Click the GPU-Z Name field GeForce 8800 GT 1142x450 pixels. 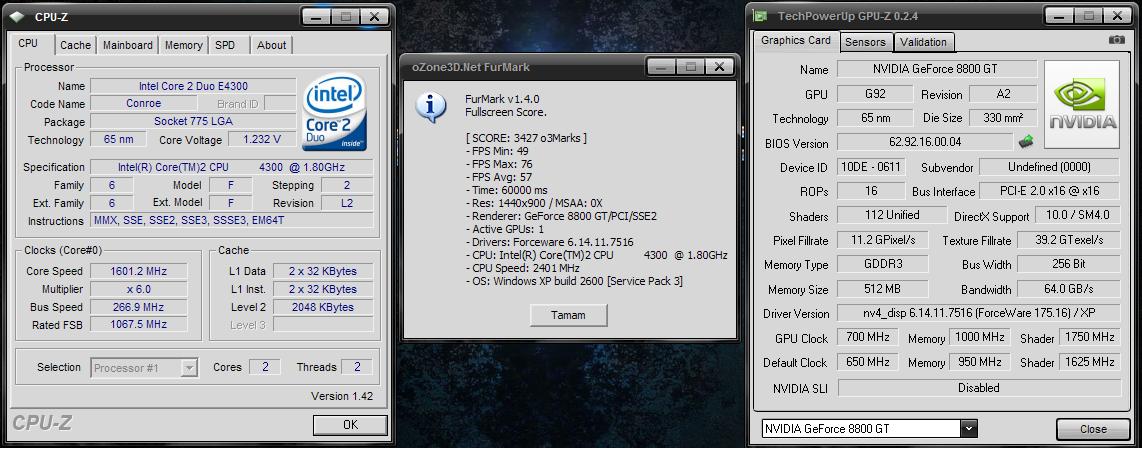click(937, 69)
